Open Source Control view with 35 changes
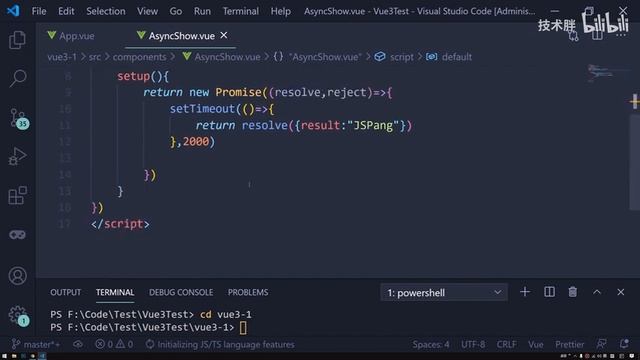 (18, 118)
